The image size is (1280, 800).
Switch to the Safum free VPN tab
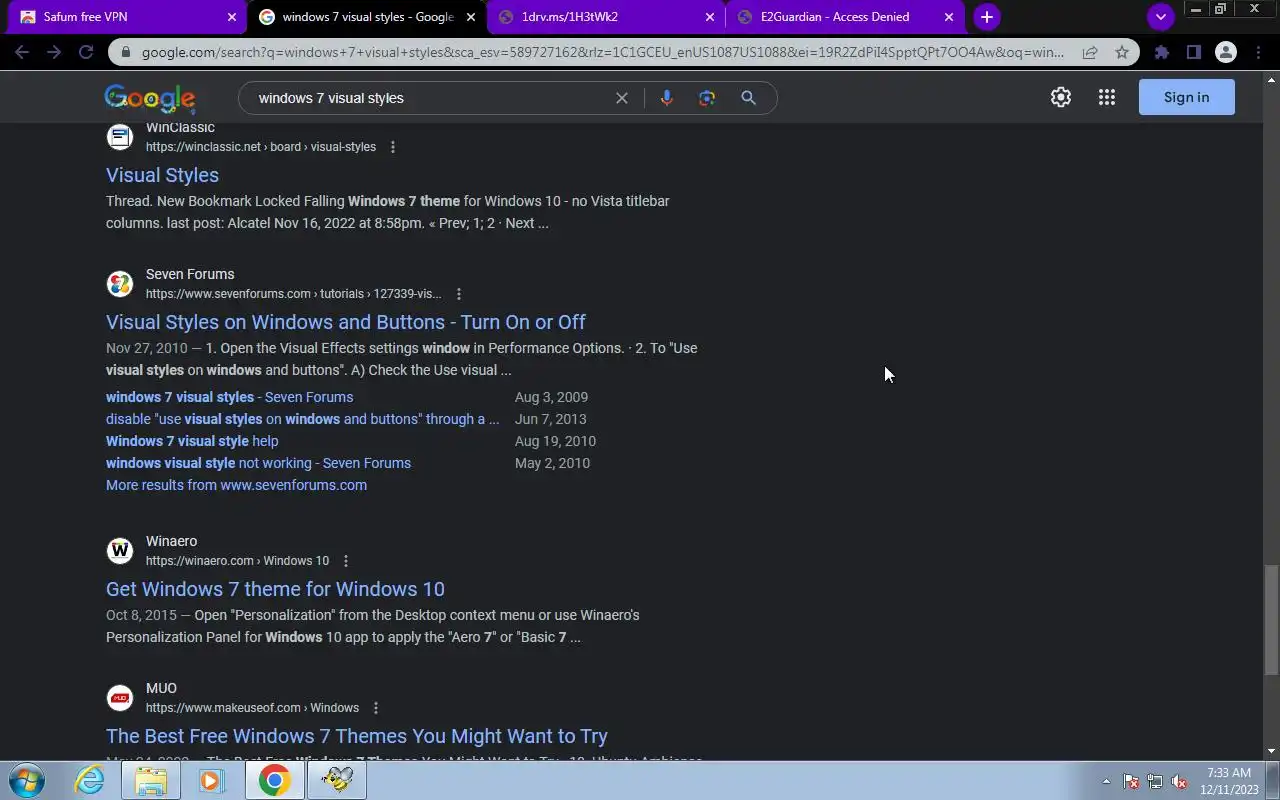coord(128,17)
